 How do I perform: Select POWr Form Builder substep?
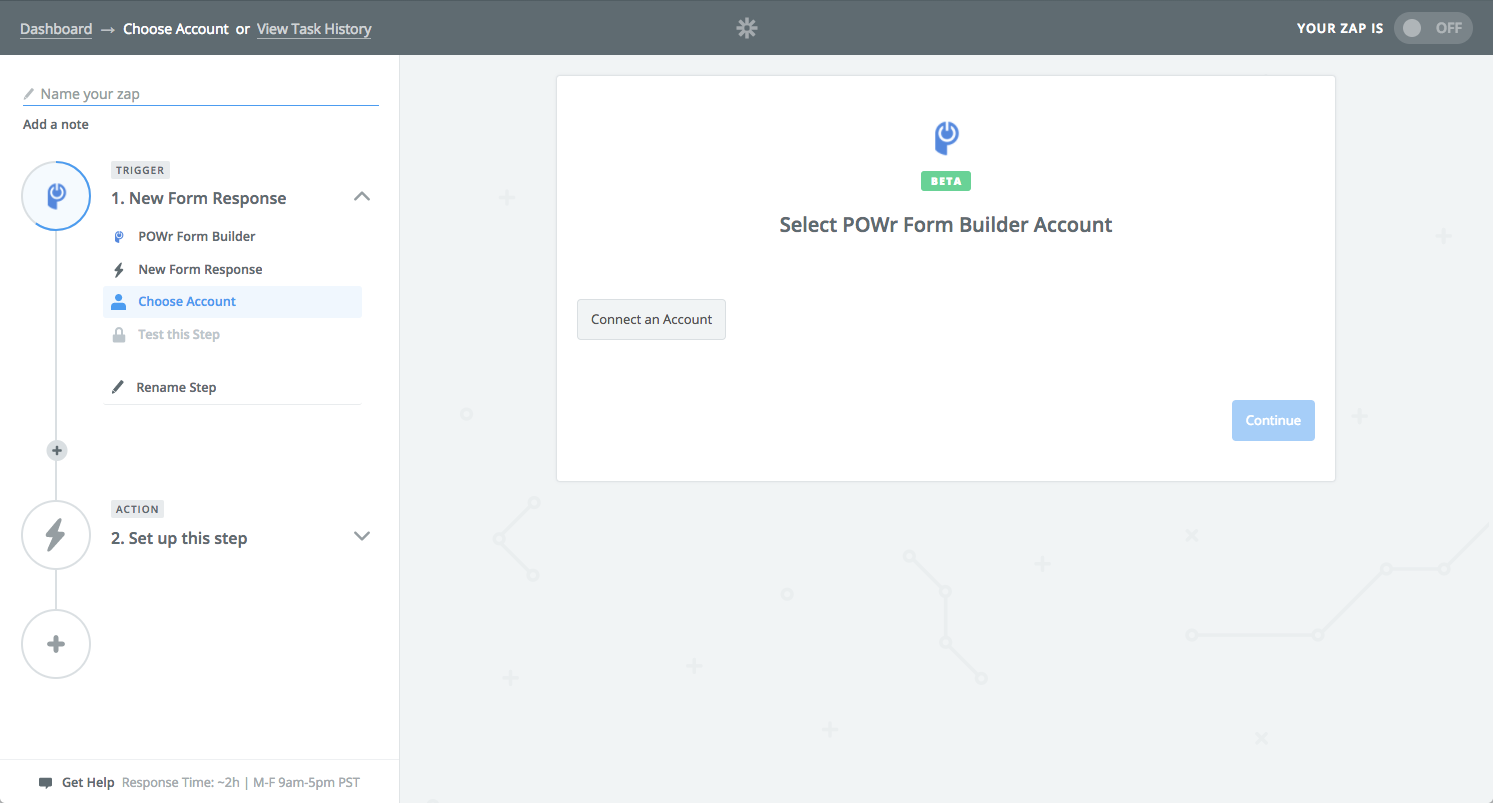coord(232,237)
